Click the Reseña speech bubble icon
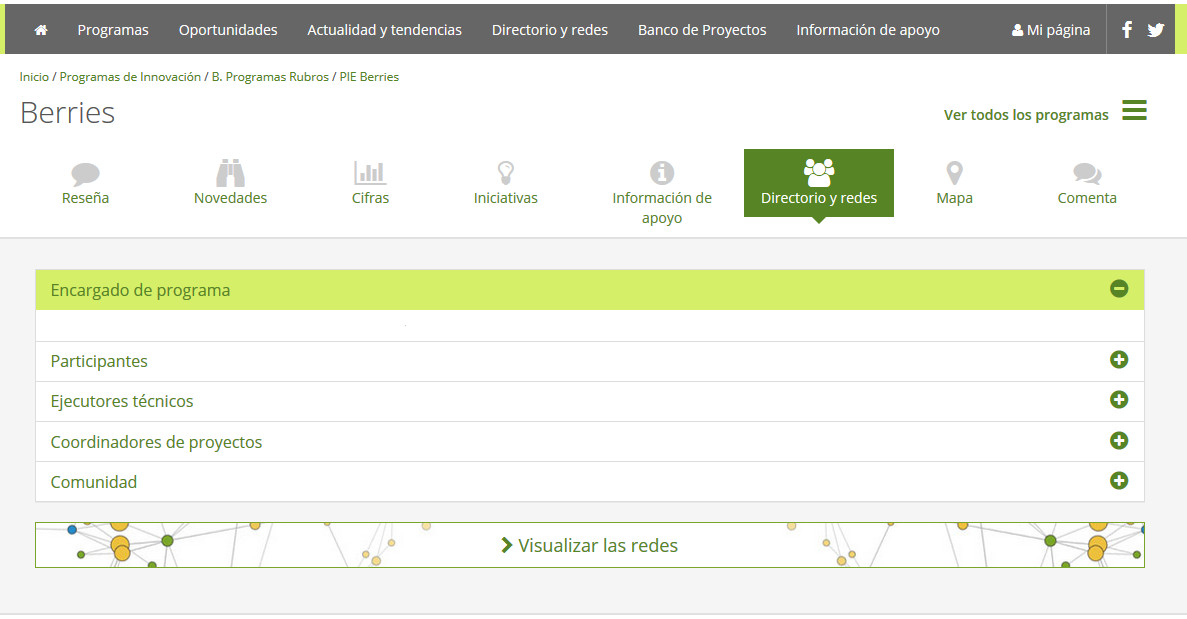1187x619 pixels. (86, 174)
